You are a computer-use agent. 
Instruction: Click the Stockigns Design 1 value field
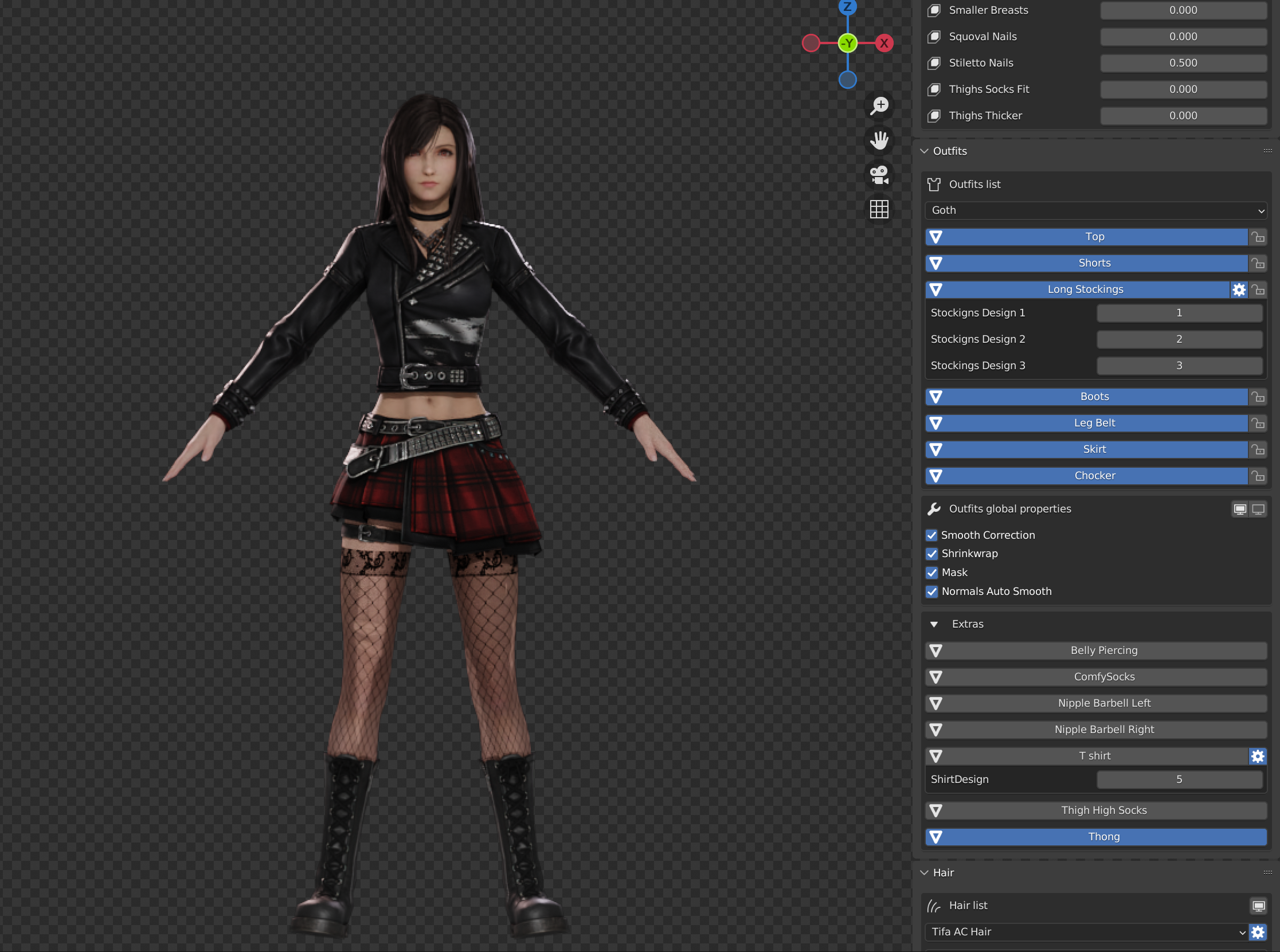click(1179, 313)
